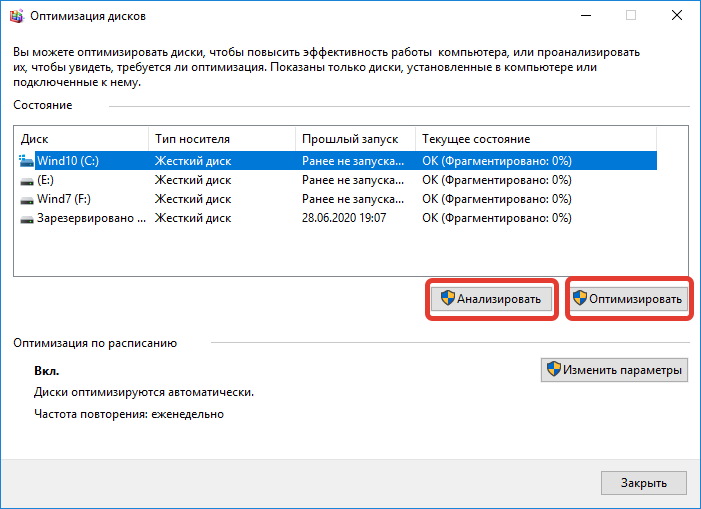Sort by the Диск column header
The height and width of the screenshot is (509, 701).
click(x=81, y=139)
